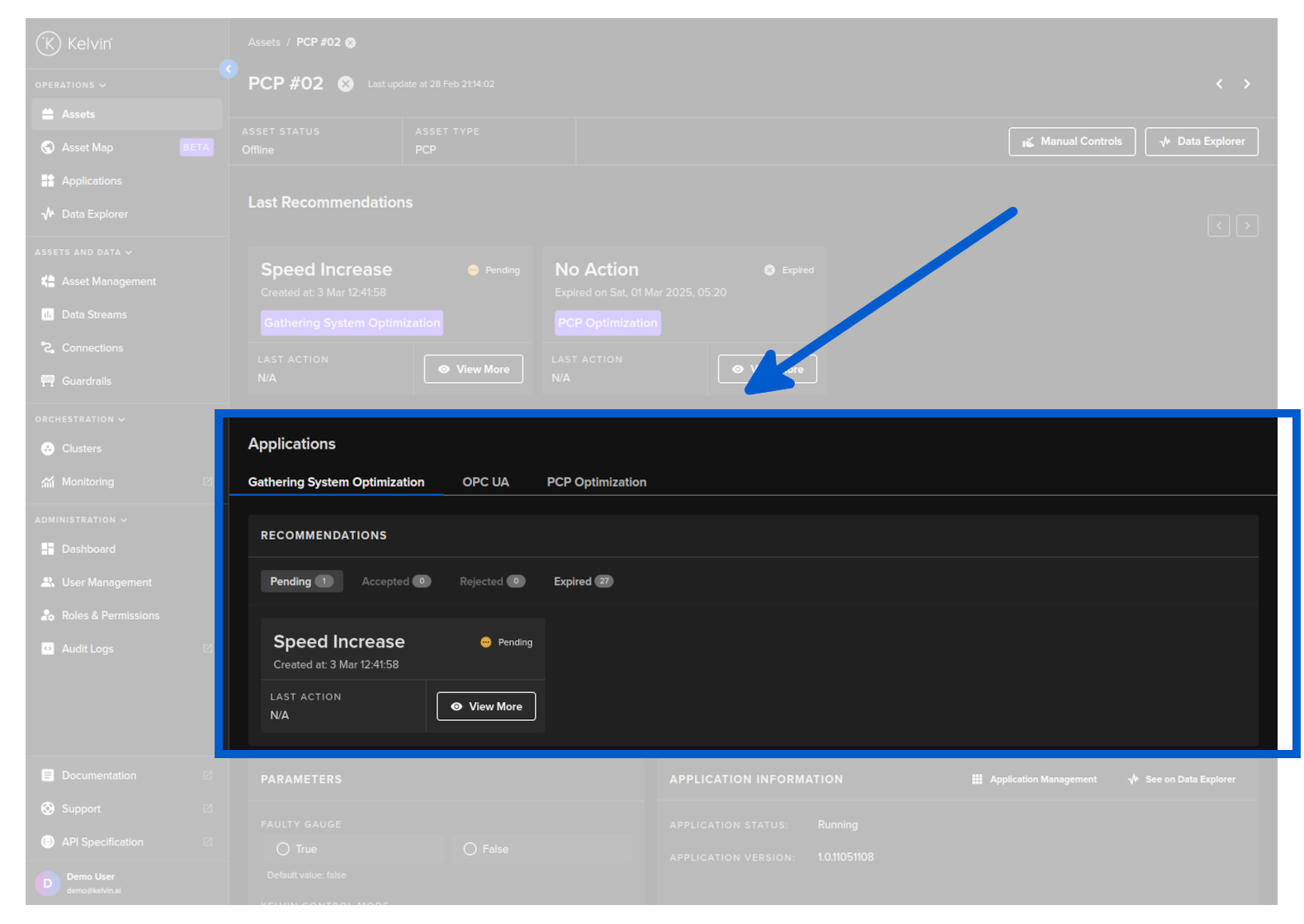Select True for Faulty Gauge

[x=283, y=849]
